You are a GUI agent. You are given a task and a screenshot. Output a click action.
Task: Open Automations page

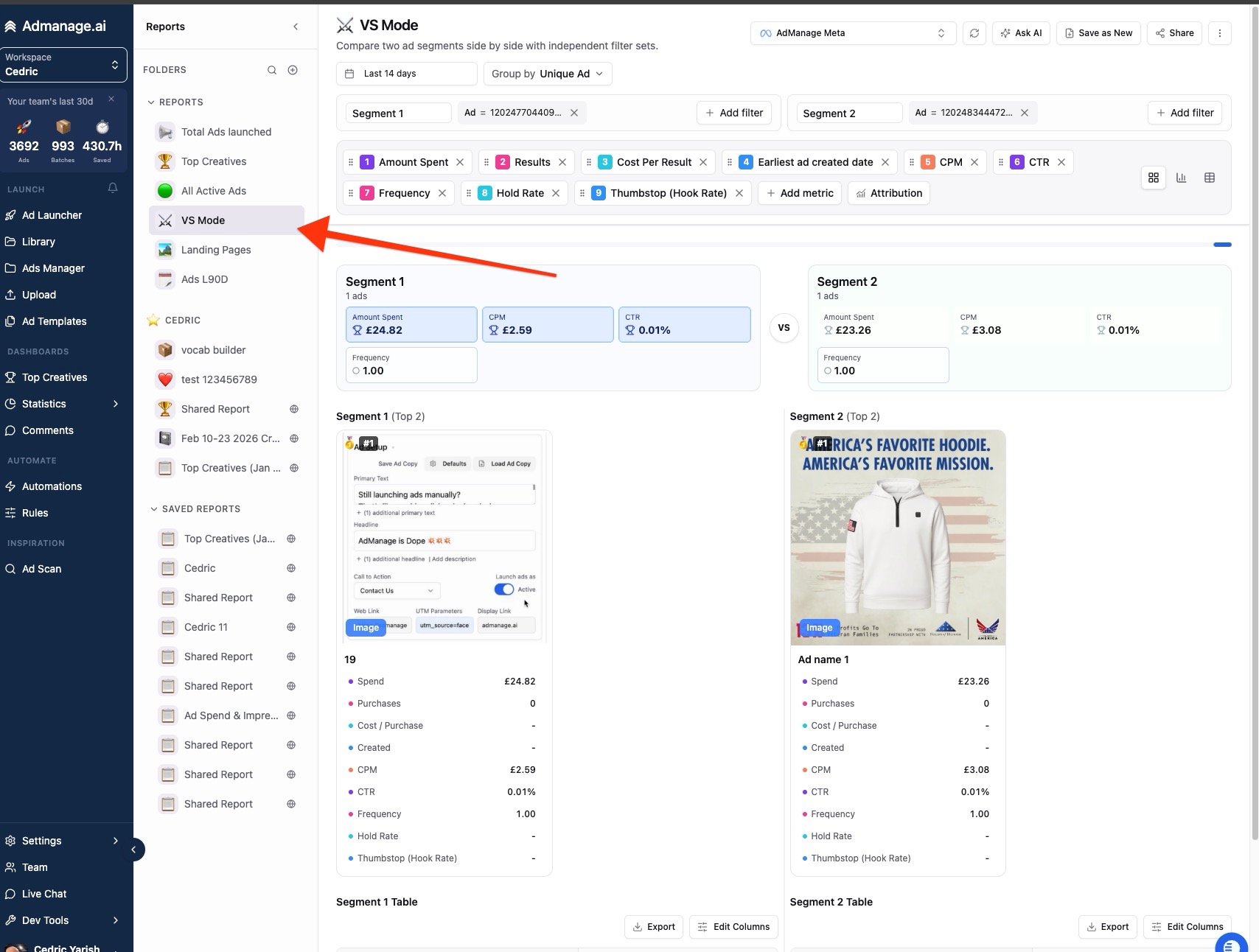point(52,486)
